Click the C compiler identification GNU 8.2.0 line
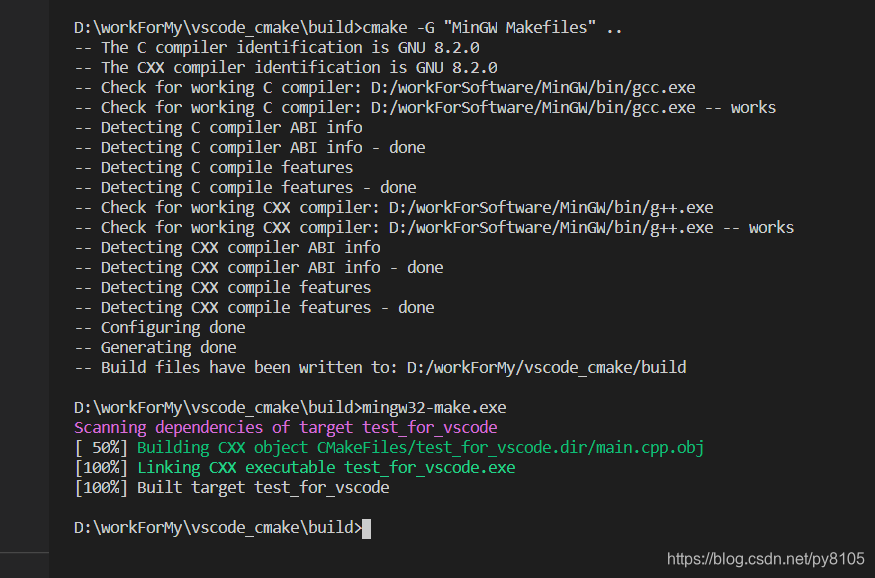This screenshot has width=875, height=578. click(x=277, y=47)
